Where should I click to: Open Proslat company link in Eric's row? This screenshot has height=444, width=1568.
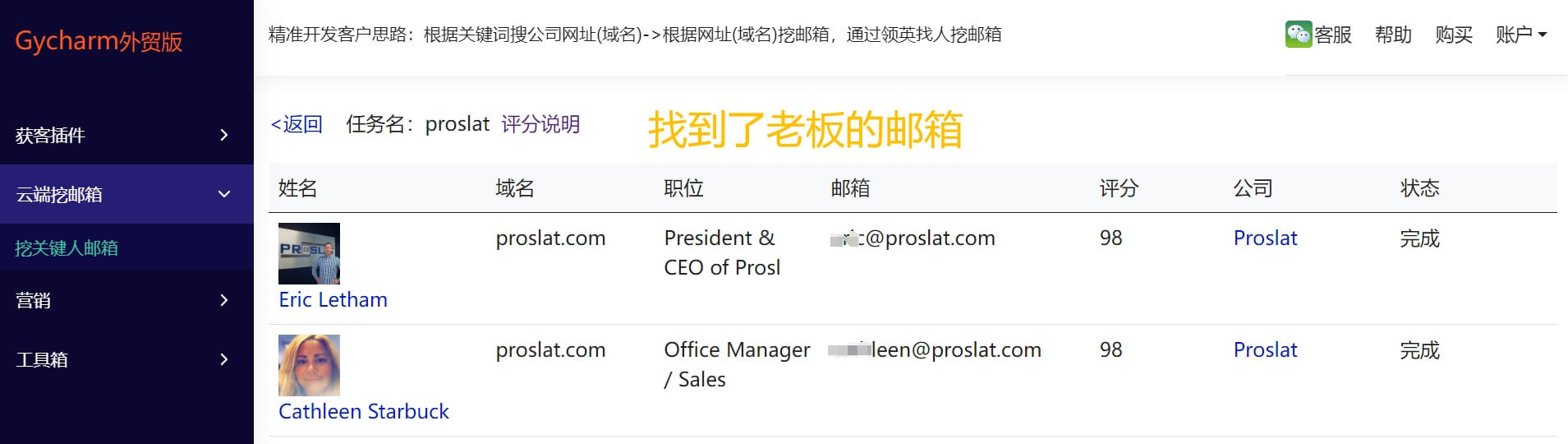click(1265, 238)
